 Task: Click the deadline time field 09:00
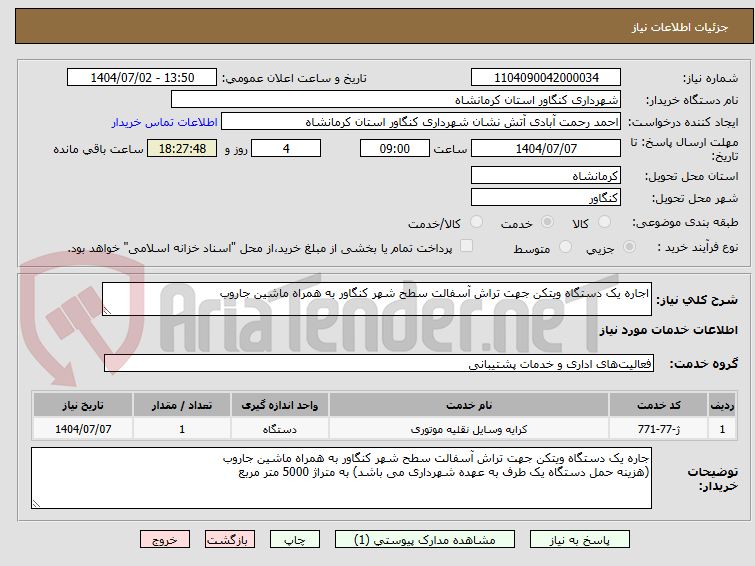point(395,148)
